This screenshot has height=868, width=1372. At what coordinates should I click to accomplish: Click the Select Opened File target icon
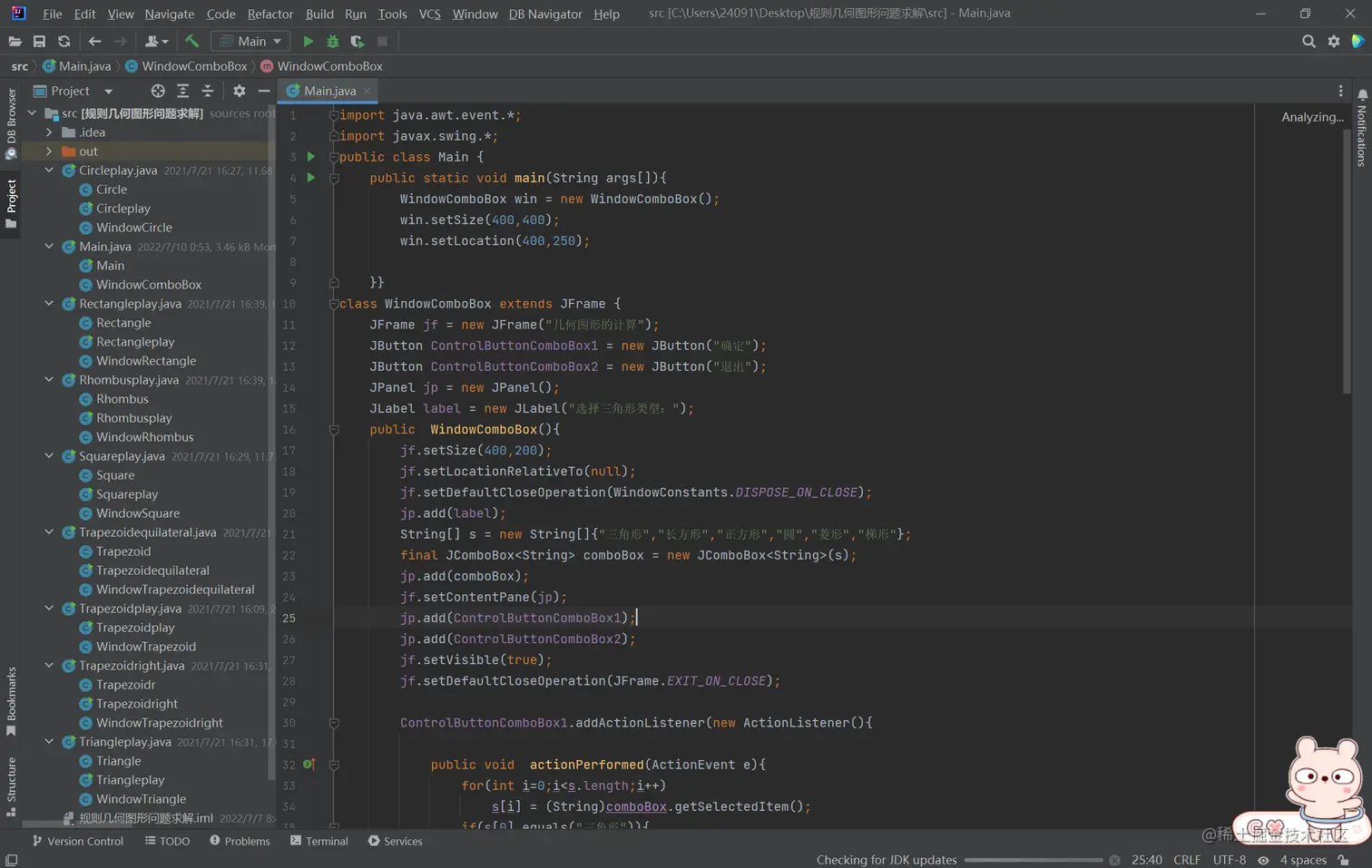coord(158,91)
